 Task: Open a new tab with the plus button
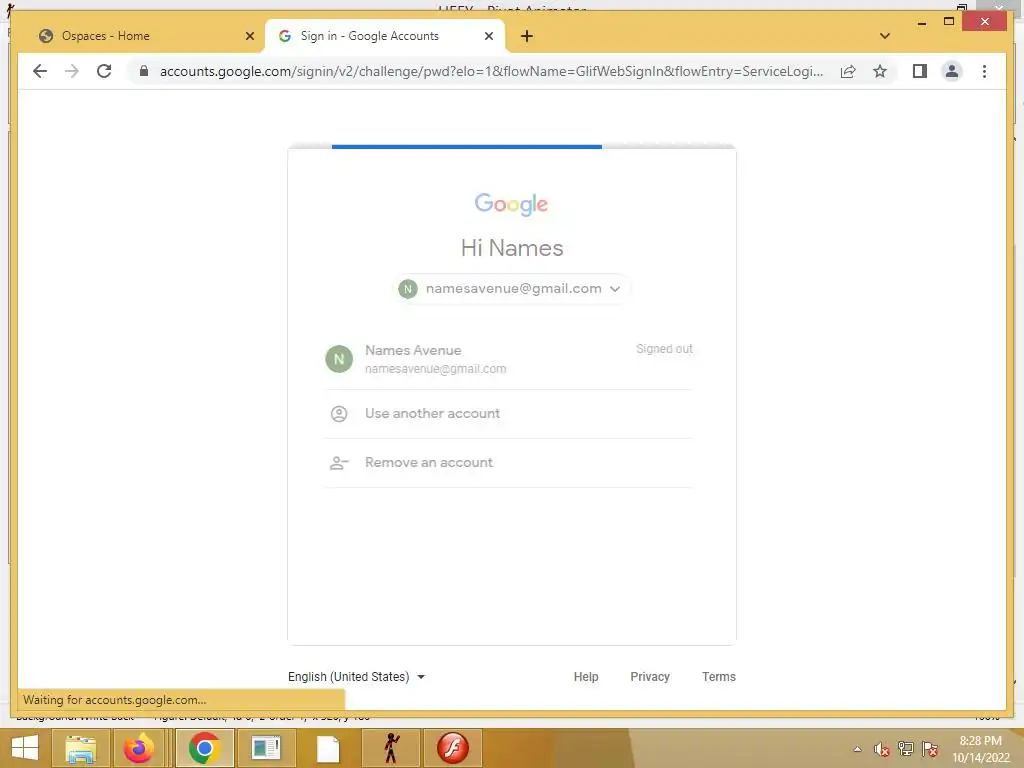pyautogui.click(x=527, y=36)
